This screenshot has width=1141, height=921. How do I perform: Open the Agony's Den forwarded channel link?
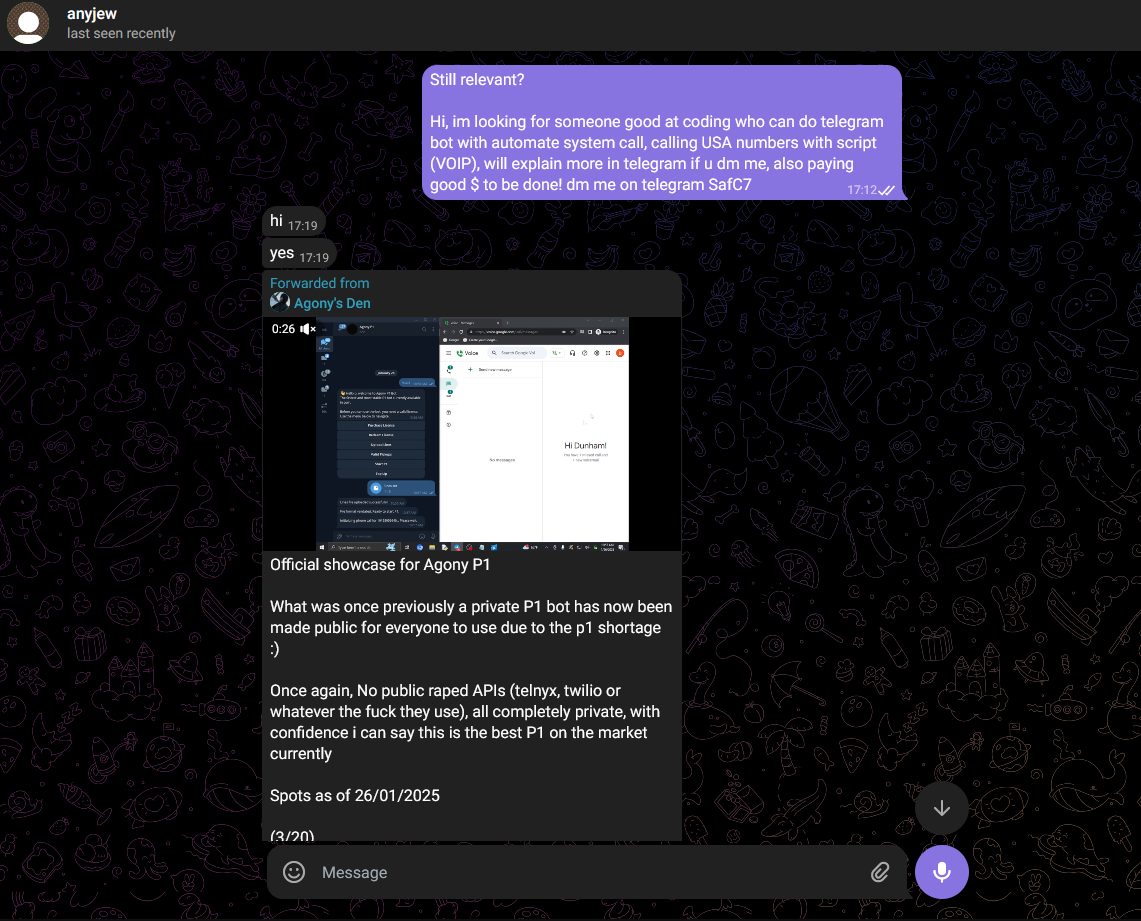[x=332, y=303]
